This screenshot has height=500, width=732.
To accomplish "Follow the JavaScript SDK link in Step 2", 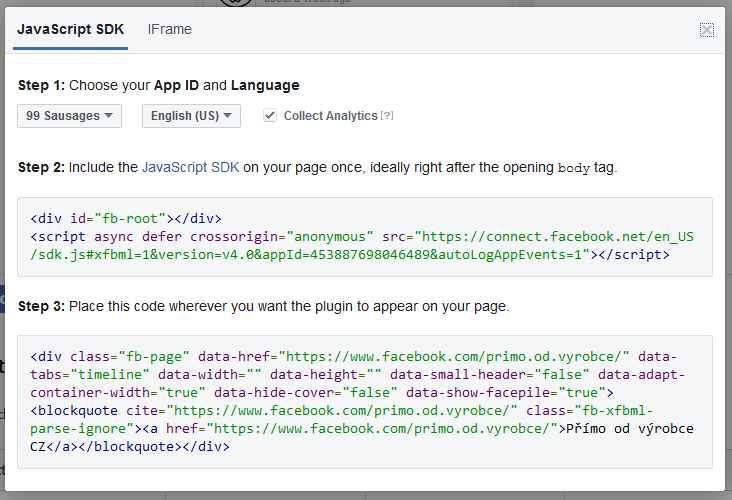I will point(190,167).
